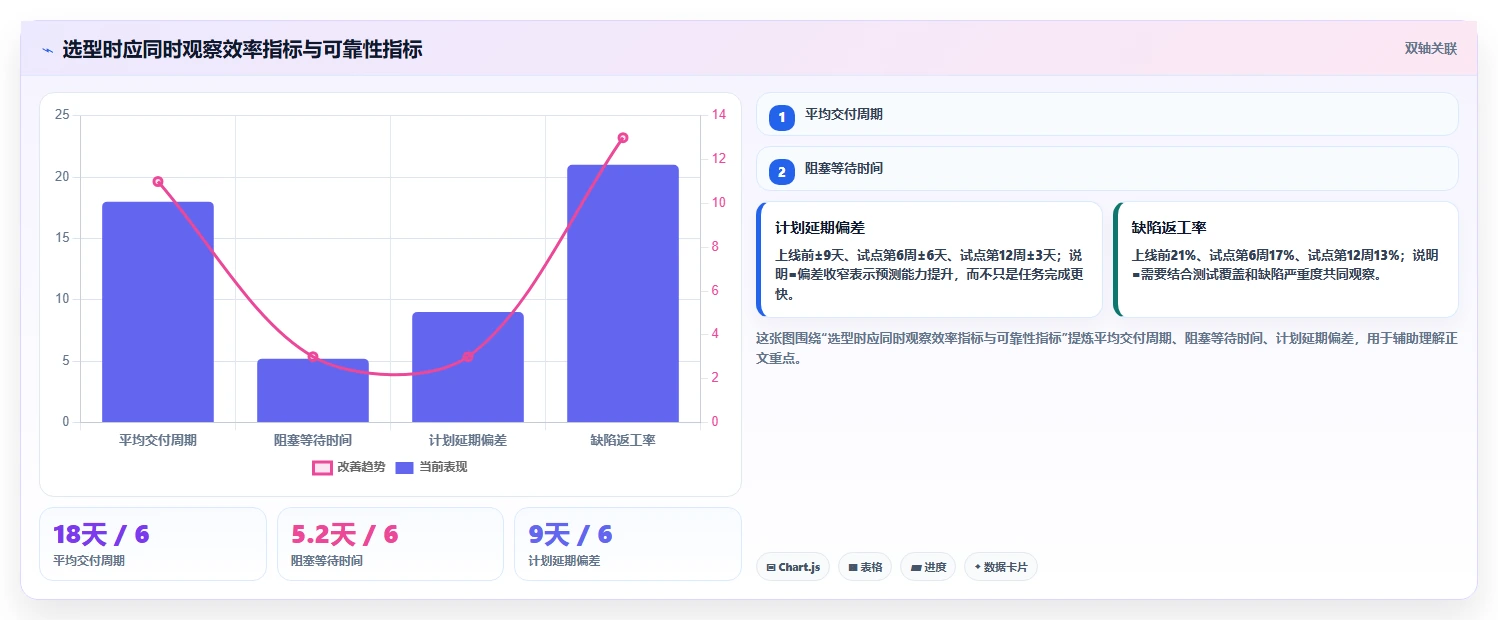Viewport: 1498px width, 620px height.
Task: Click the 双轴关联 tag in the header
Action: click(x=1430, y=48)
